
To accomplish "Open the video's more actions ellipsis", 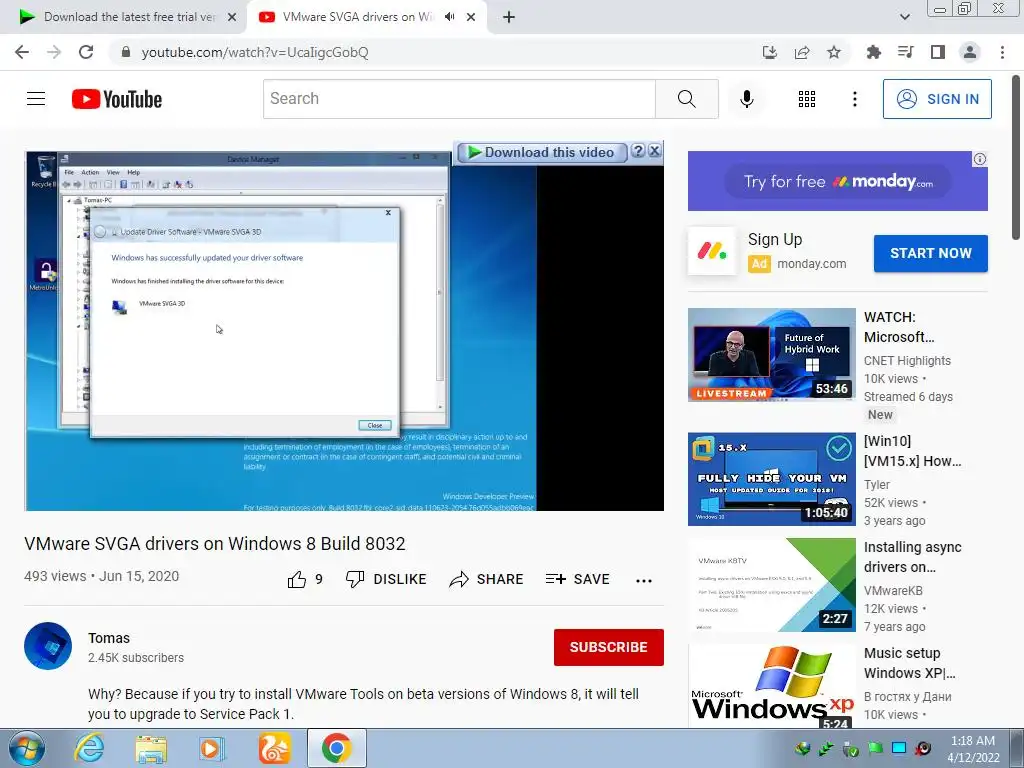I will pyautogui.click(x=643, y=580).
